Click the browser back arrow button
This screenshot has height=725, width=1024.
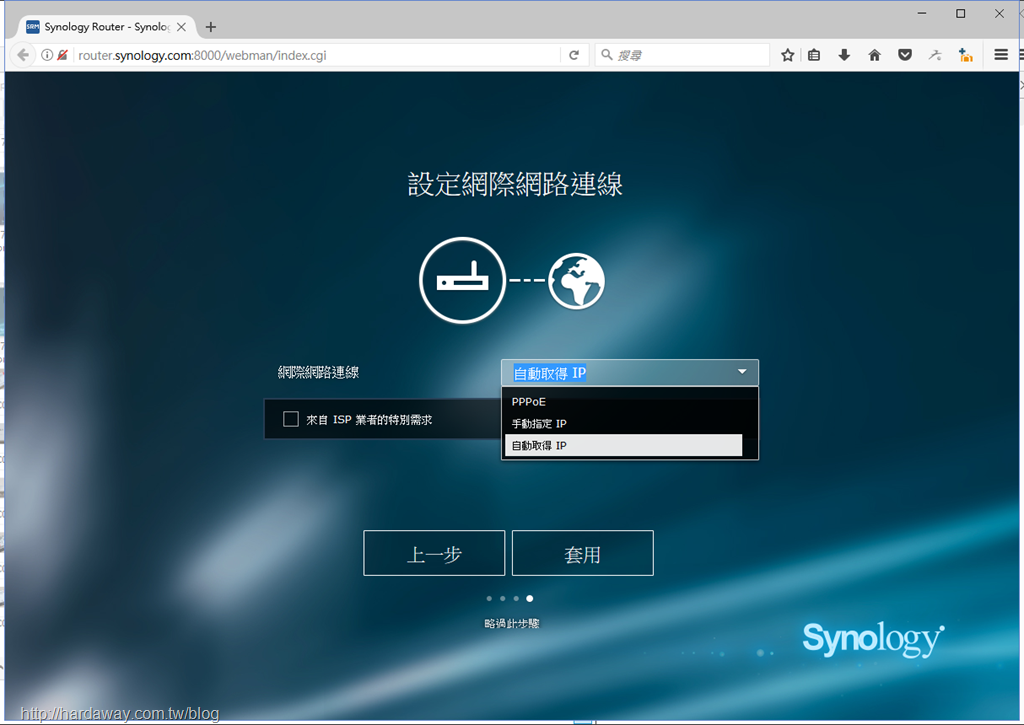[x=23, y=55]
